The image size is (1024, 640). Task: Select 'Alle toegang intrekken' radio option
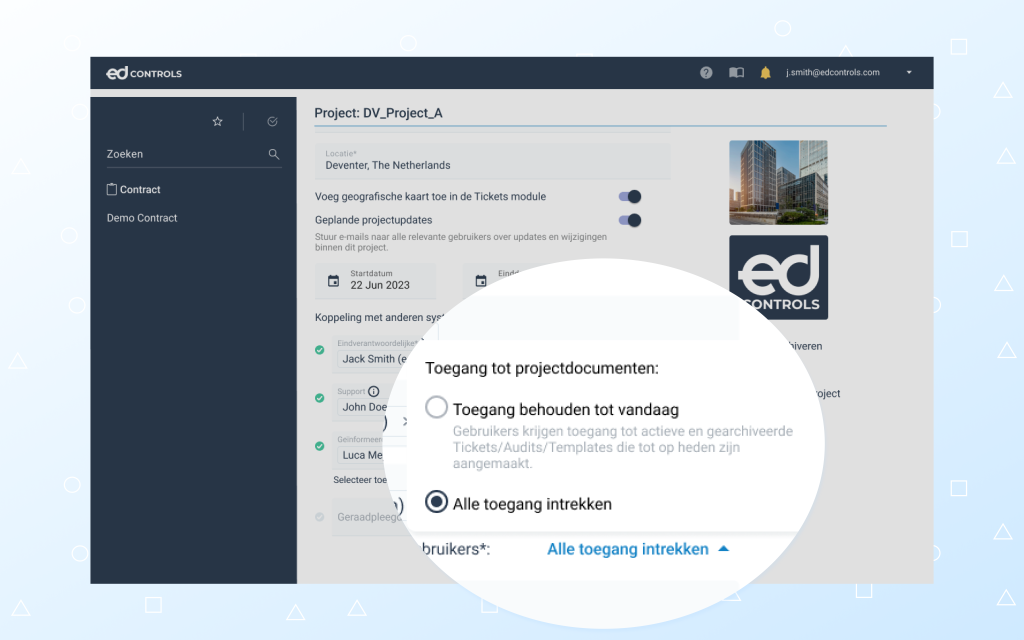(436, 502)
